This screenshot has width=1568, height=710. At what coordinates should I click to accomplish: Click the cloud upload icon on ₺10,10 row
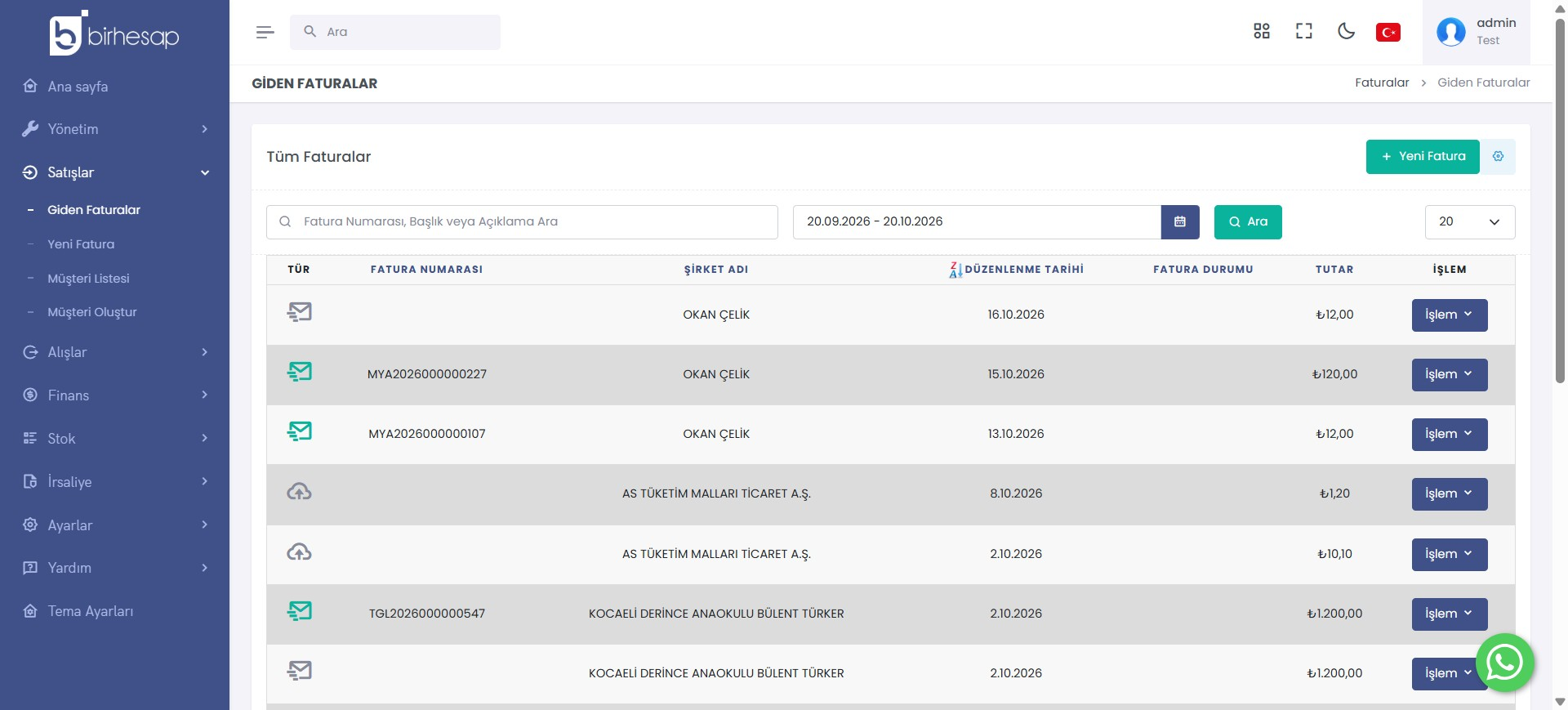coord(299,552)
